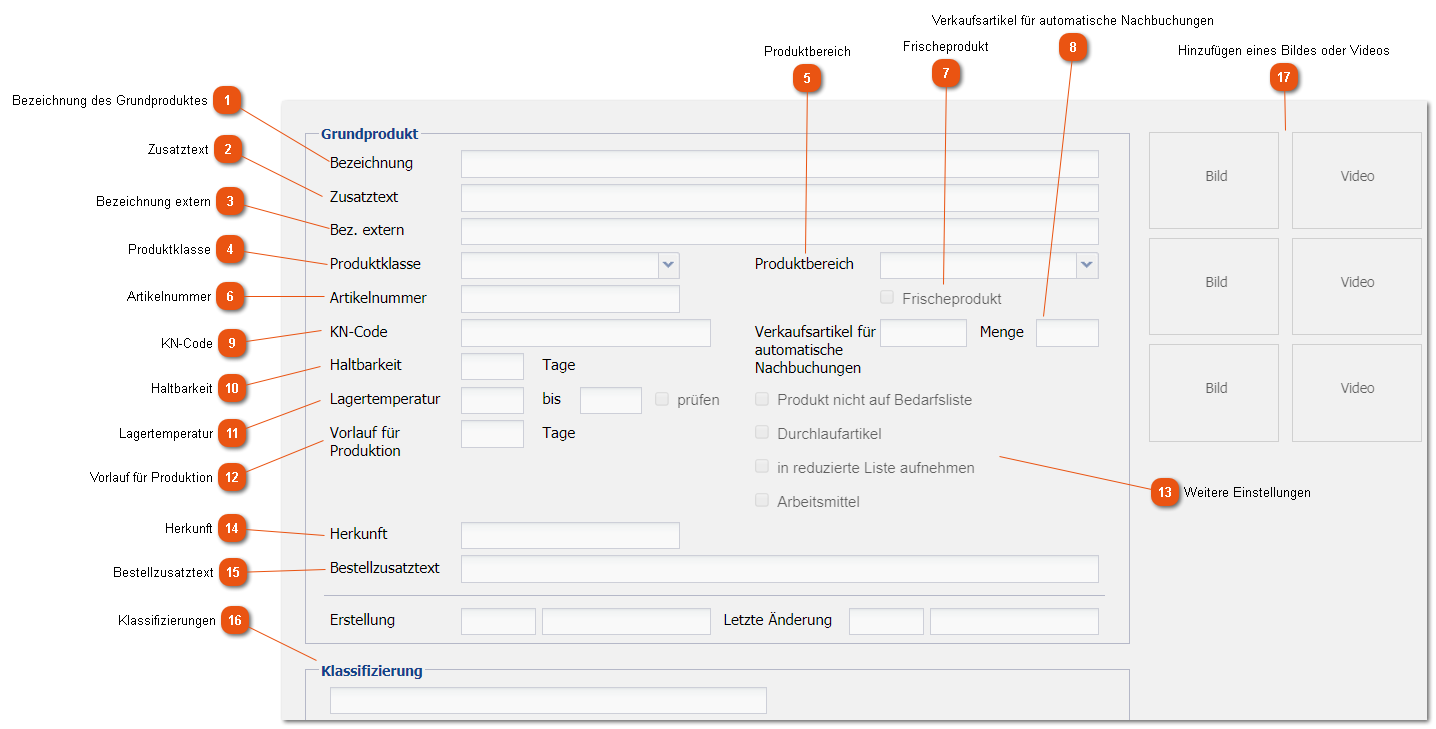1436x729 pixels.
Task: Click the top Video placeholder
Action: pyautogui.click(x=1357, y=180)
